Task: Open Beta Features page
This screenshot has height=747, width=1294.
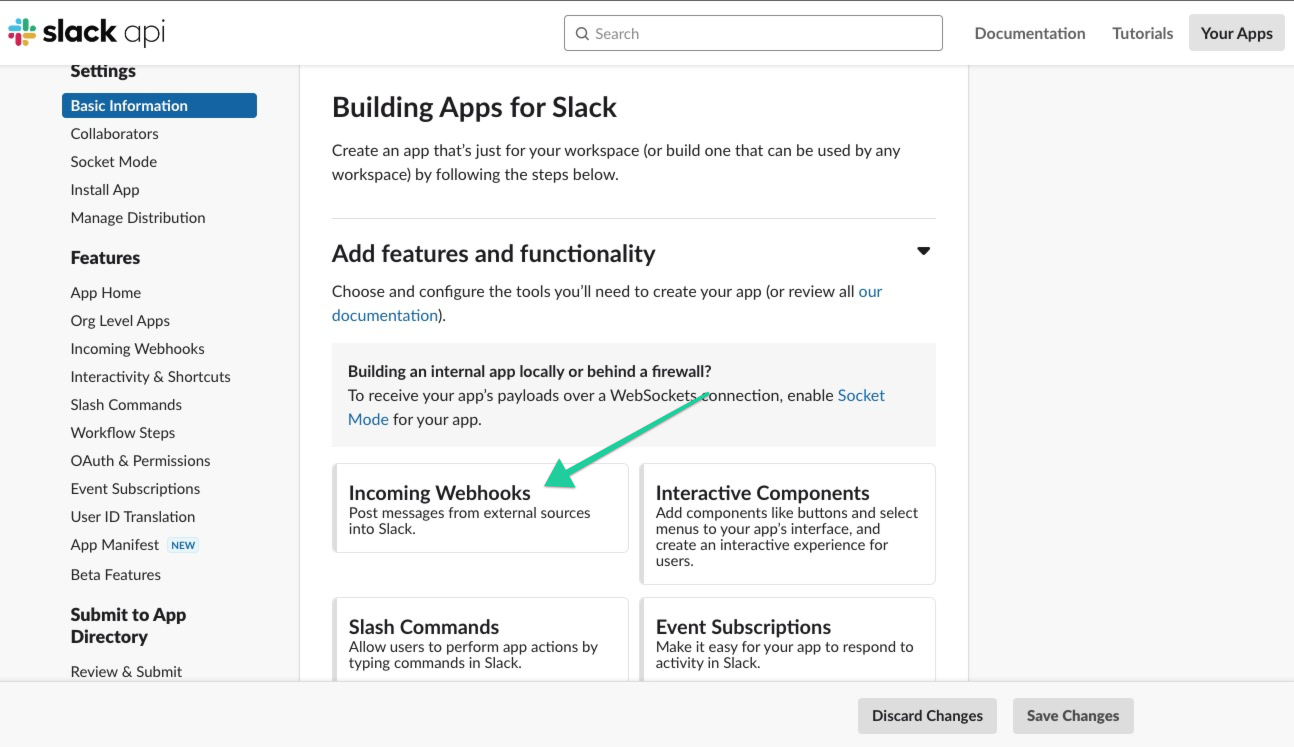Action: [x=115, y=574]
